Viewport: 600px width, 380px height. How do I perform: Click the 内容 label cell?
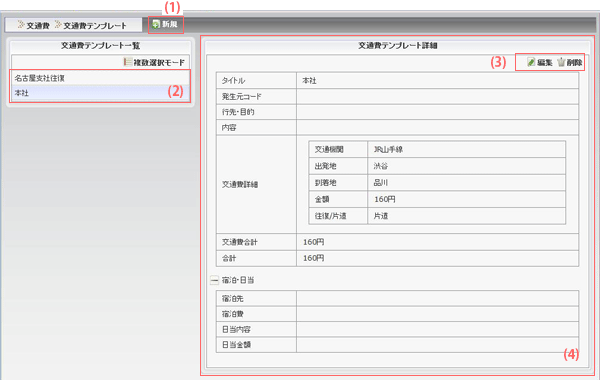(256, 127)
